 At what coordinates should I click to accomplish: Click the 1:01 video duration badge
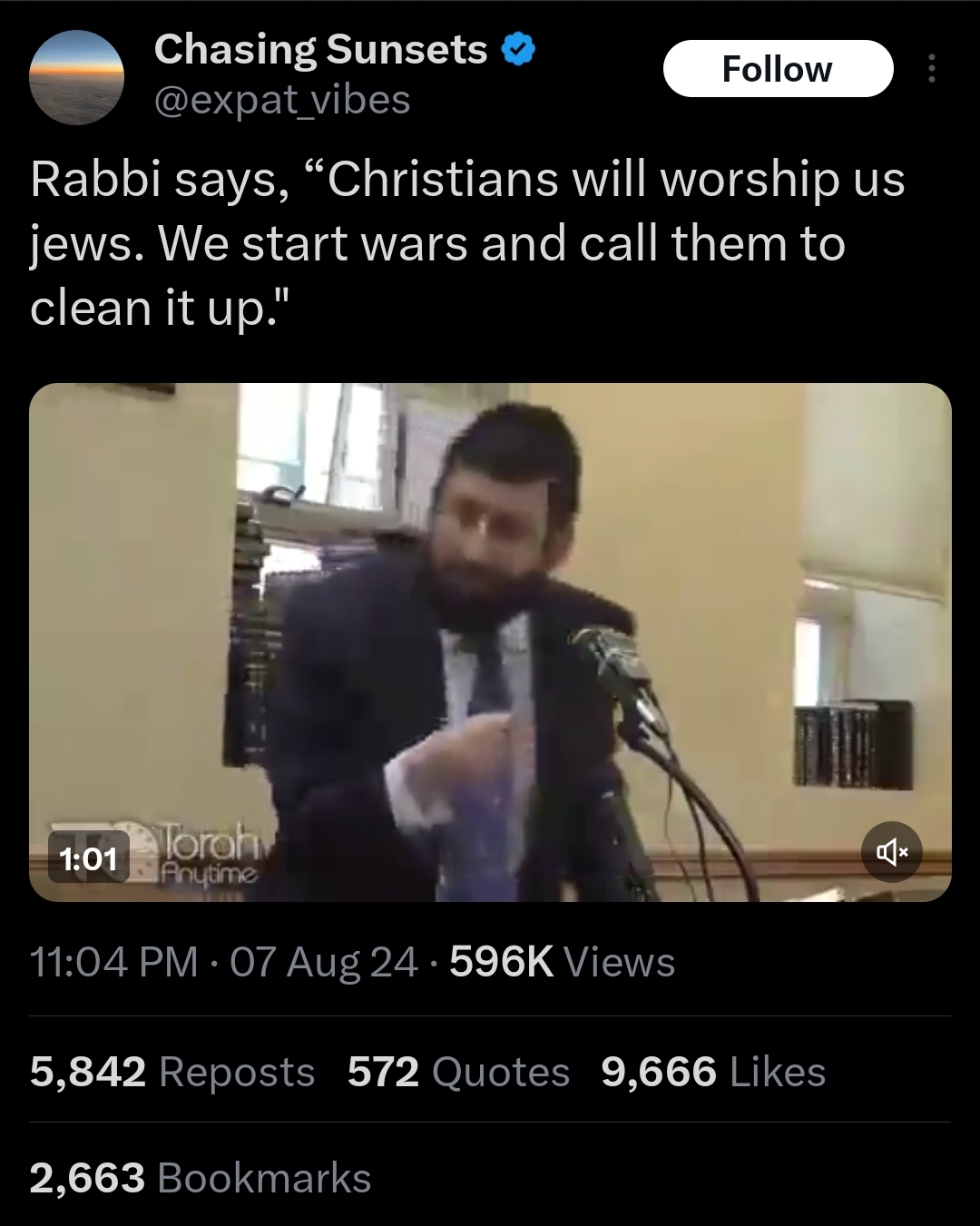[x=88, y=858]
